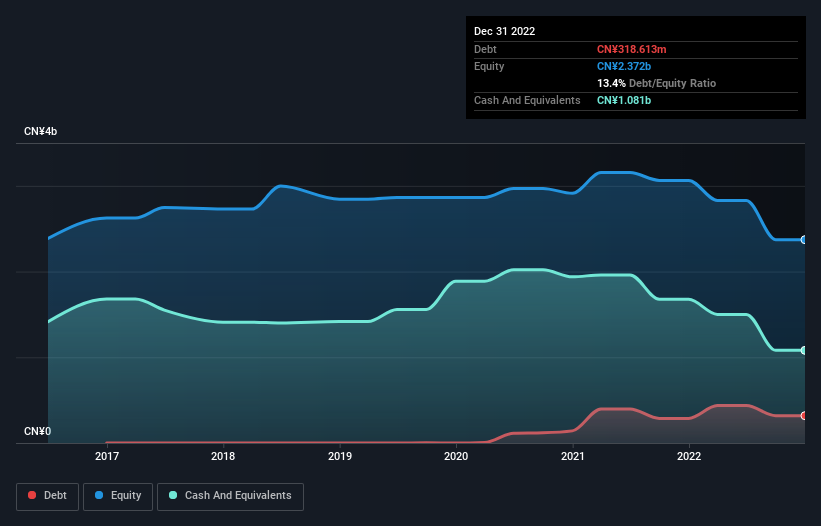Screen dimensions: 821x526
Task: Click the teal Cash endpoint marker
Action: click(x=804, y=350)
